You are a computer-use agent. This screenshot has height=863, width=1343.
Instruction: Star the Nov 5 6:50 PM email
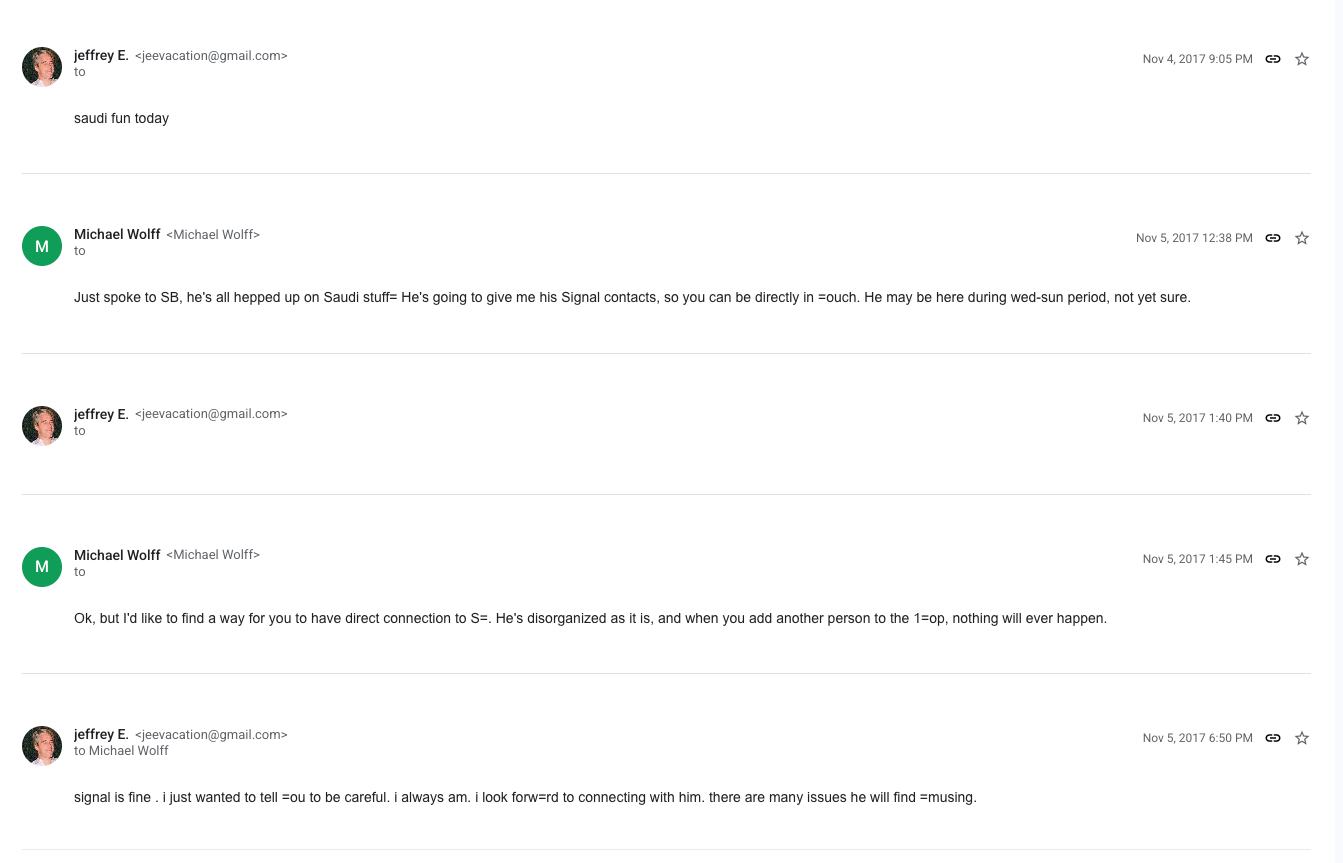[1302, 738]
